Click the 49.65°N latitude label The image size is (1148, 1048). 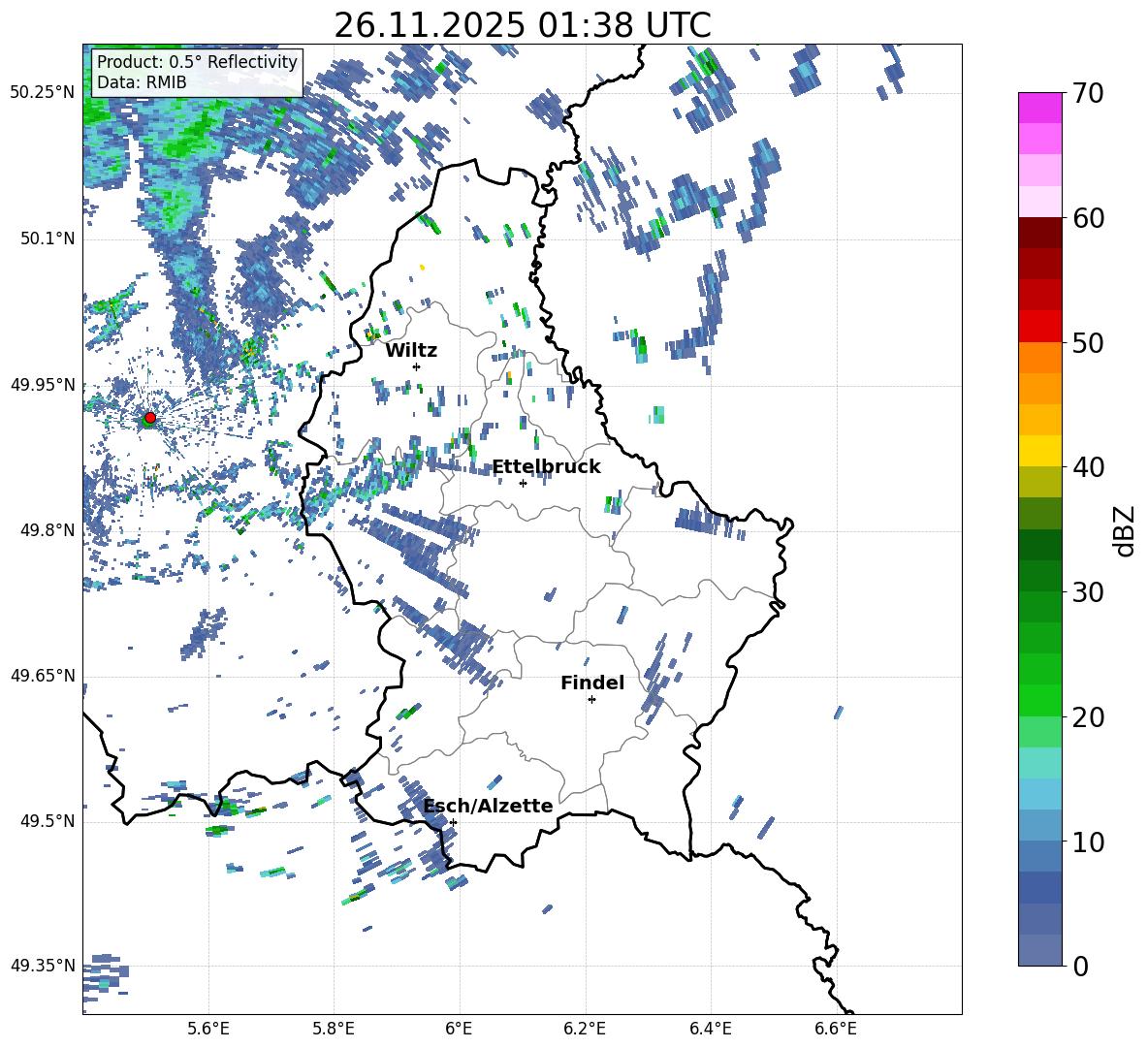click(43, 675)
